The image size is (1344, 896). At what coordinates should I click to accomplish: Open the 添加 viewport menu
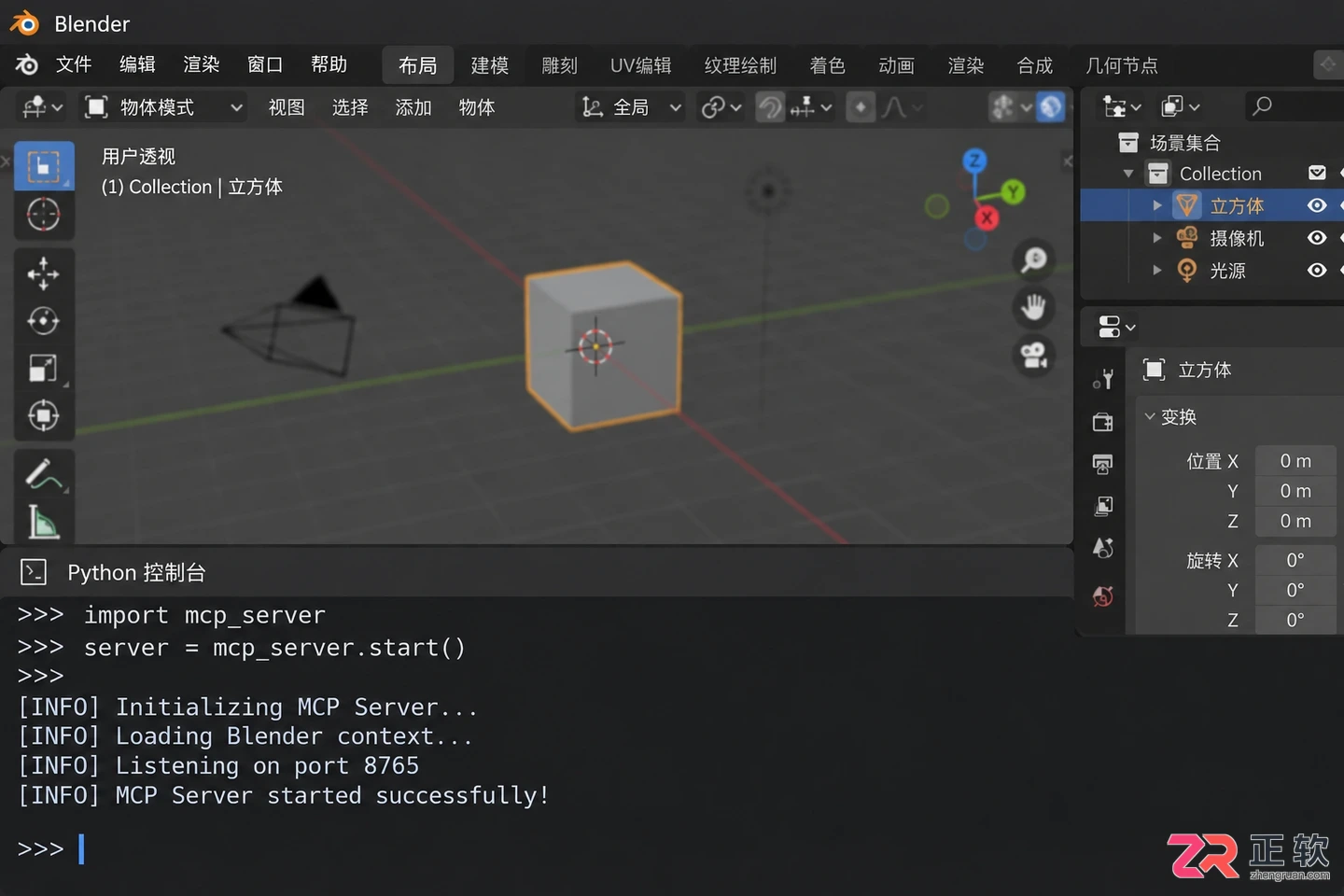coord(413,107)
